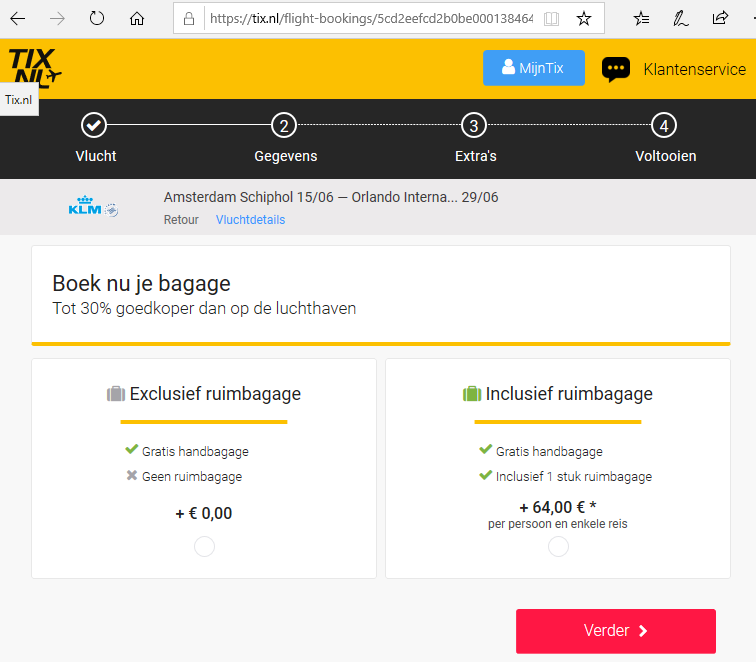Add page to favorites with star icon
756x662 pixels.
pos(584,19)
